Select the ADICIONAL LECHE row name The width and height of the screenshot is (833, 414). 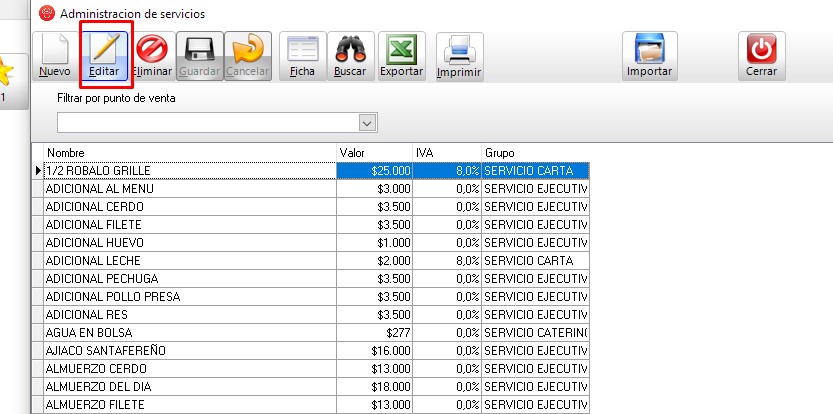tap(190, 260)
